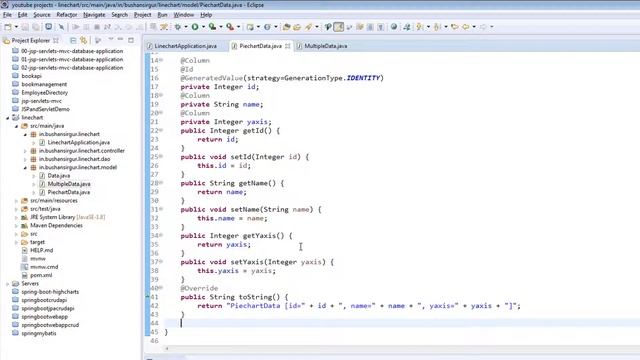Viewport: 640px width, 360px height.
Task: Click the New Java Package icon
Action: pos(250,27)
